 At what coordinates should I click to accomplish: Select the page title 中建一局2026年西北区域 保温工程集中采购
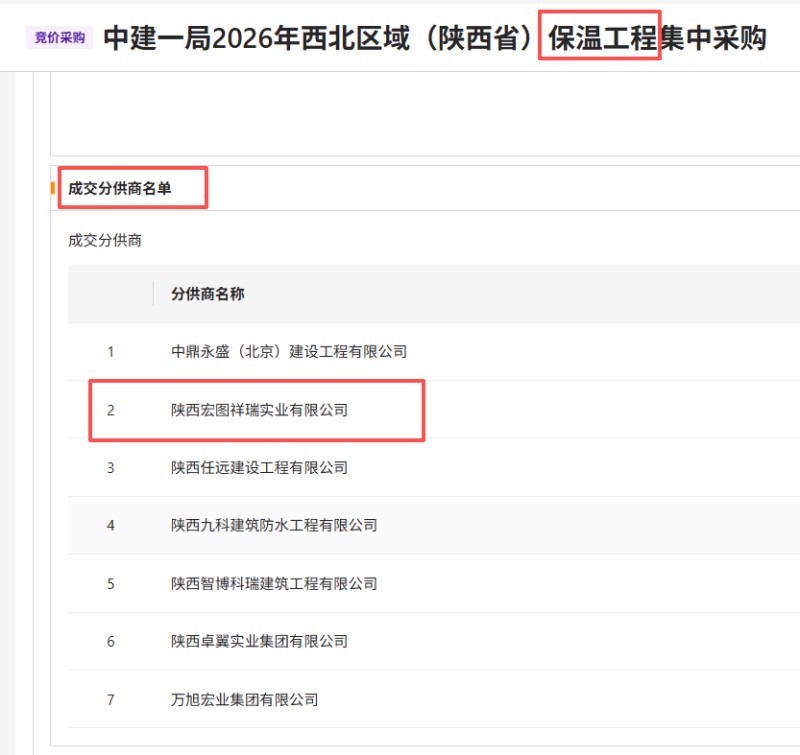(435, 38)
